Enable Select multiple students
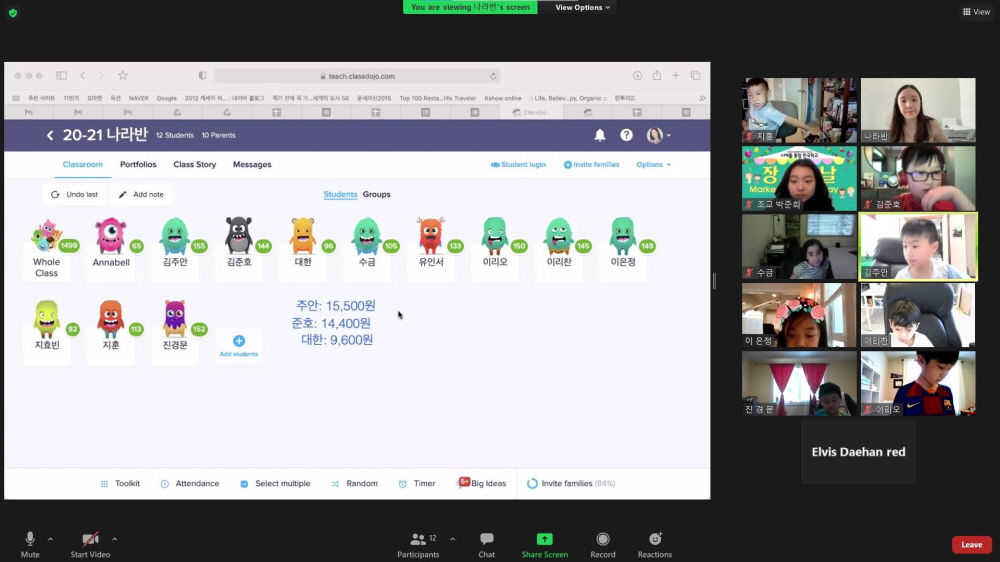This screenshot has width=1000, height=562. tap(275, 484)
